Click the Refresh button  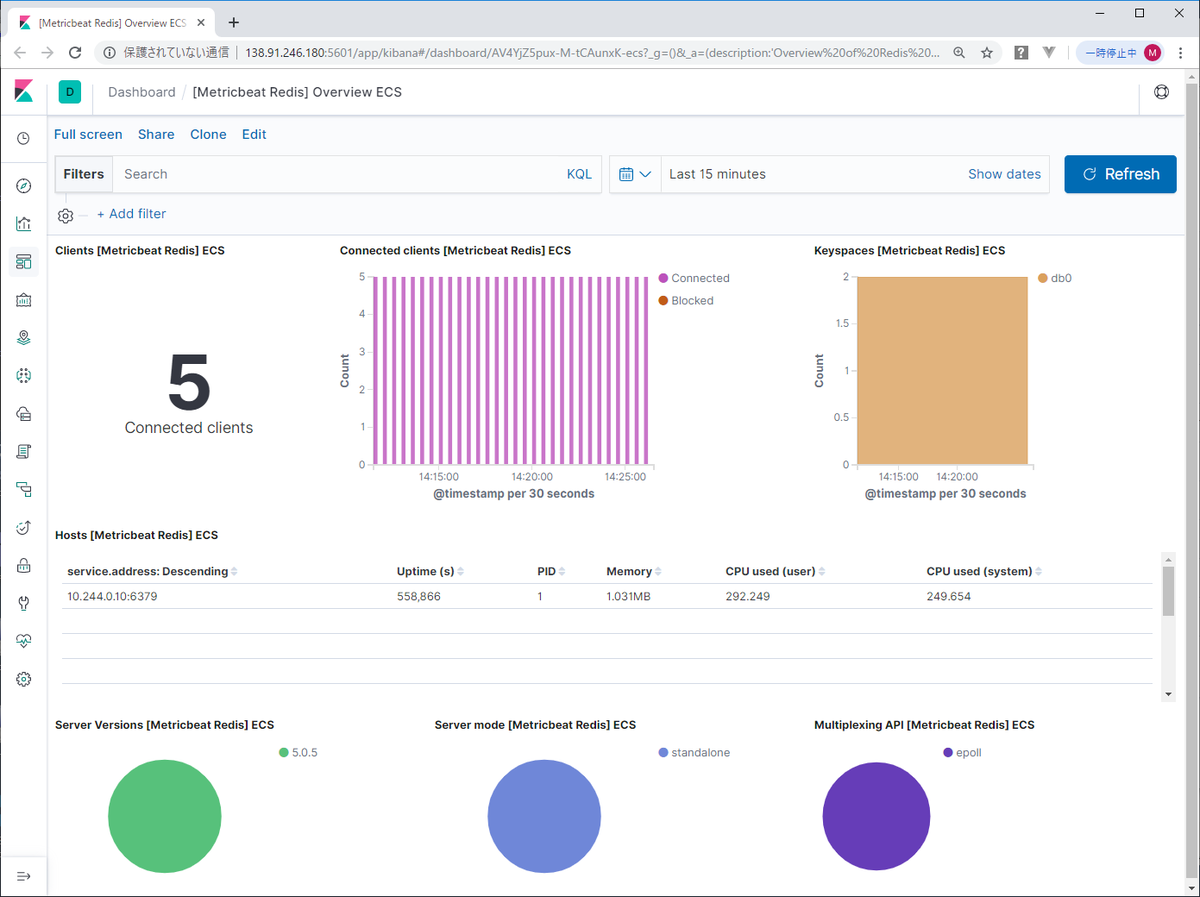(x=1120, y=174)
